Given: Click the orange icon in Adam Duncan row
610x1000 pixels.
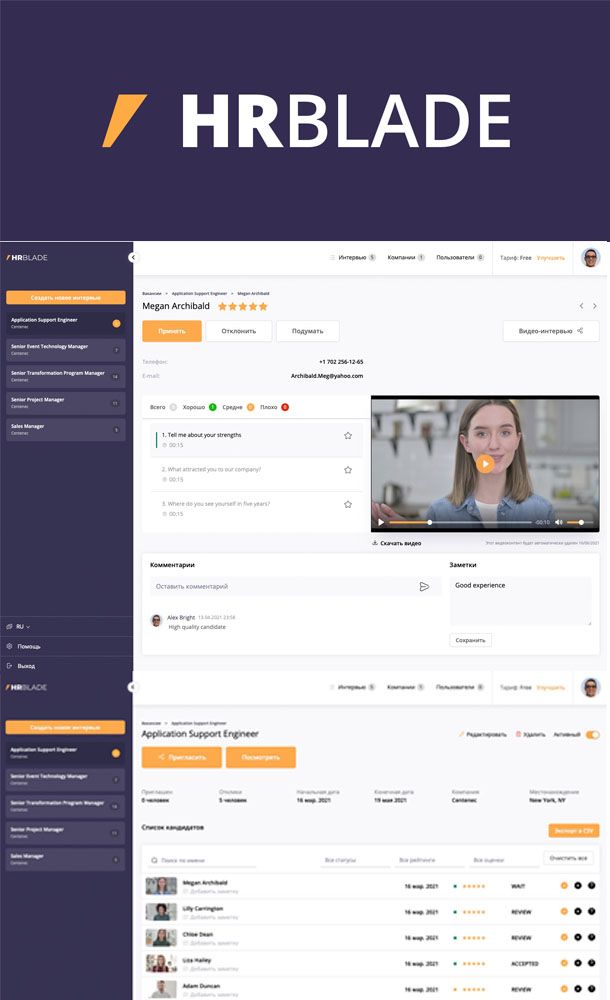Looking at the screenshot, I should click(x=564, y=989).
